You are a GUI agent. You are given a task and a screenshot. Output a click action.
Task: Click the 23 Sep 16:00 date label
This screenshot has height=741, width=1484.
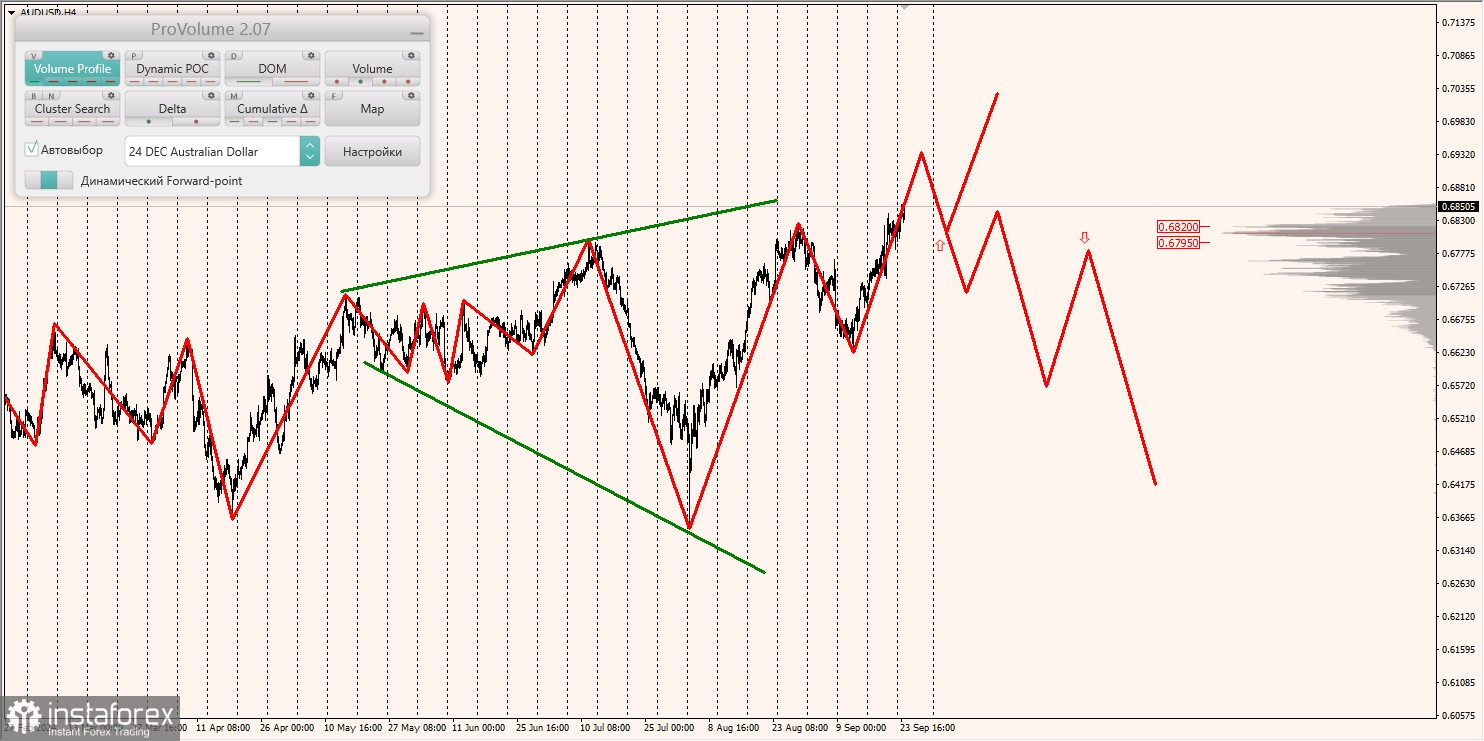coord(927,728)
